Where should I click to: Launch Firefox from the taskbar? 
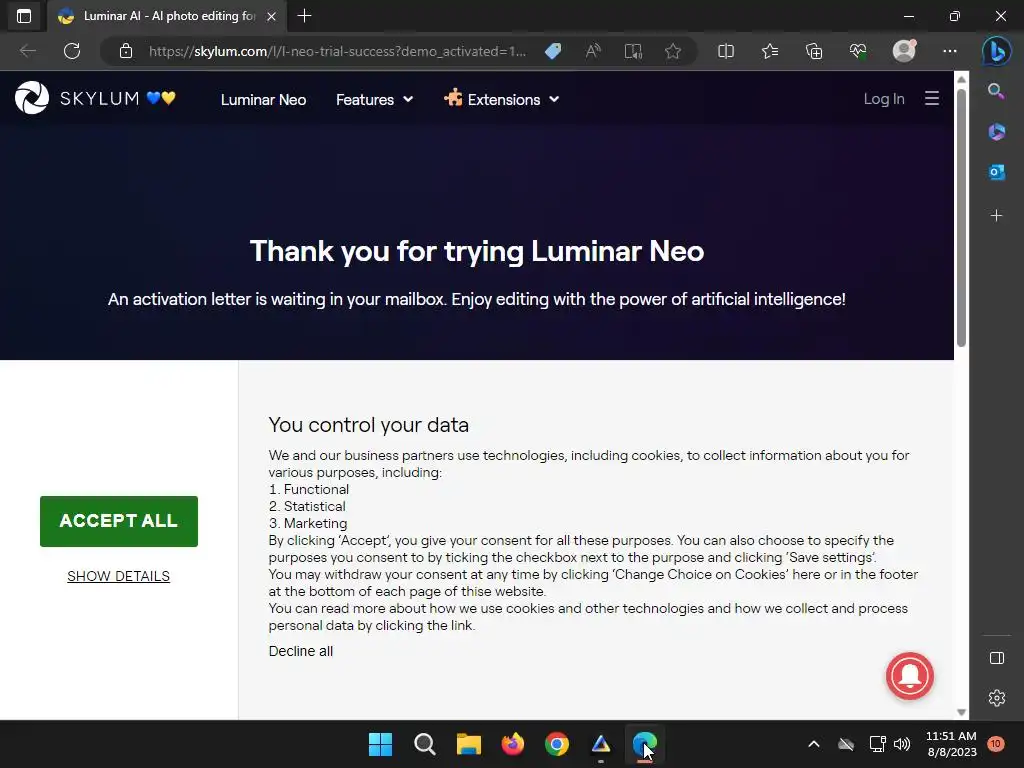(513, 744)
